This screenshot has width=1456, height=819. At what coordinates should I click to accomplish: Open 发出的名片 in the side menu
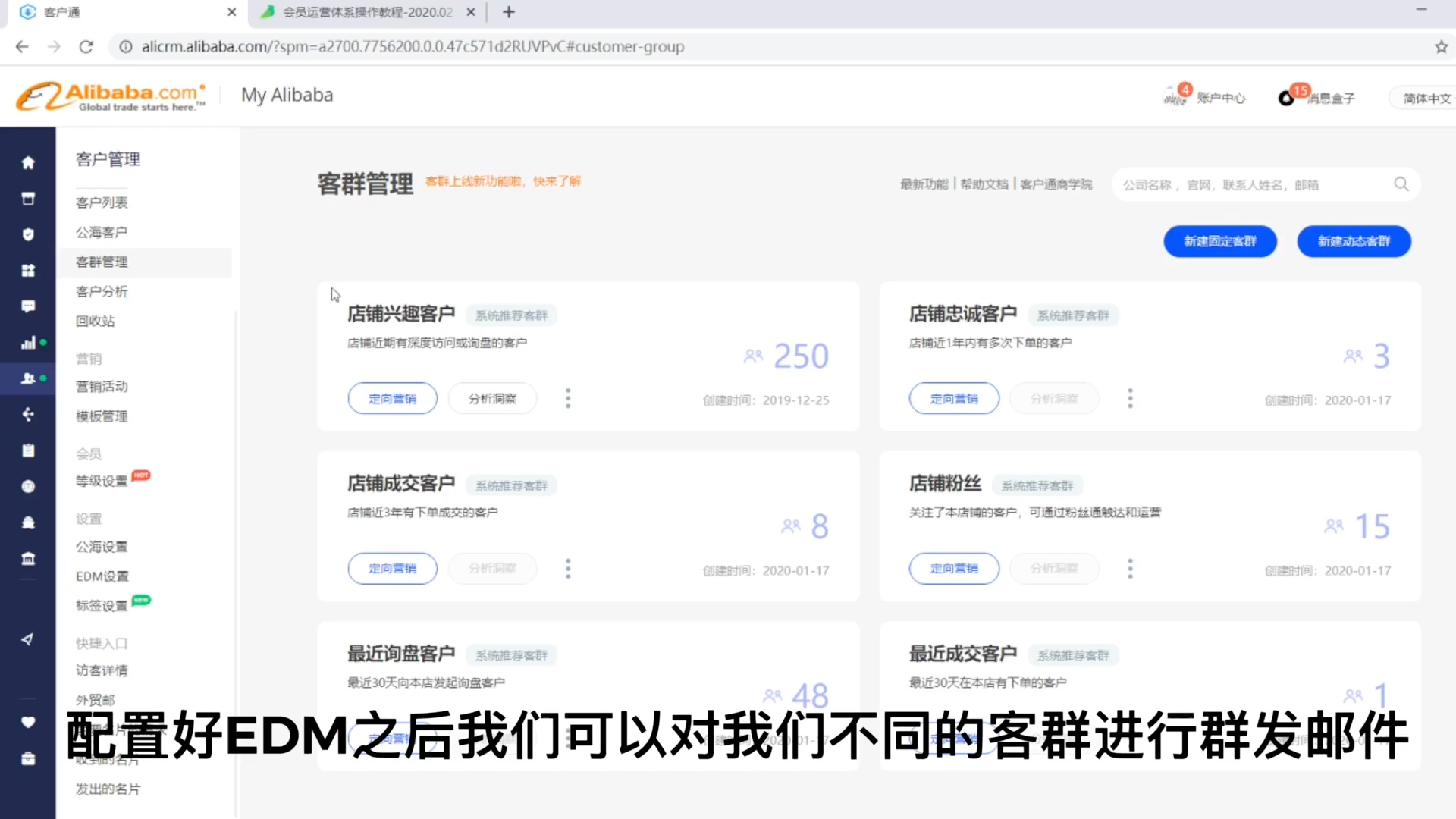pyautogui.click(x=108, y=789)
